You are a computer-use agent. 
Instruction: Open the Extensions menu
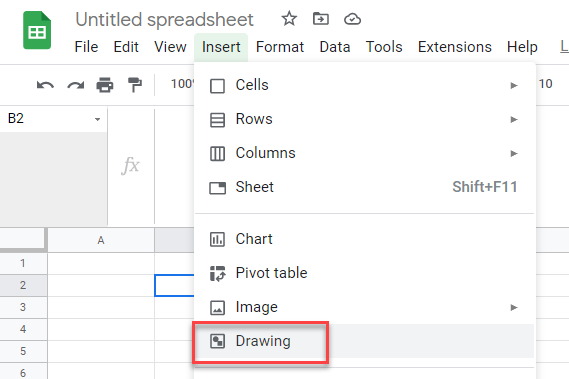coord(455,47)
